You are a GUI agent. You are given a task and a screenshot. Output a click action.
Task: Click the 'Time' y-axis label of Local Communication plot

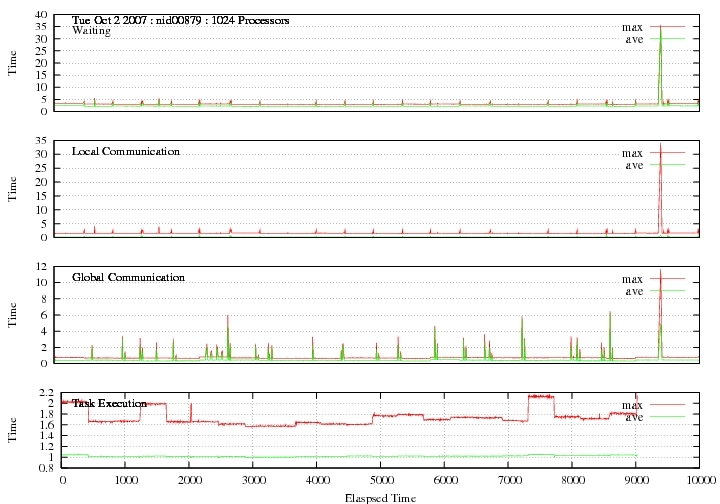pos(12,189)
